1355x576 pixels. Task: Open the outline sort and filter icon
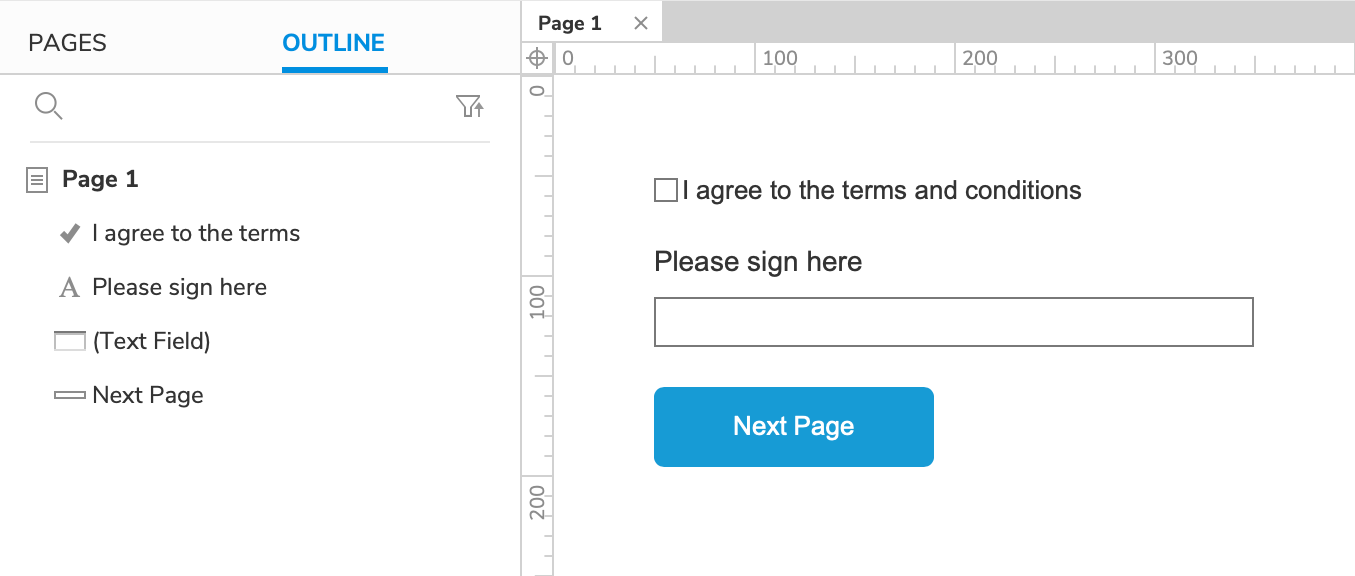(x=470, y=106)
